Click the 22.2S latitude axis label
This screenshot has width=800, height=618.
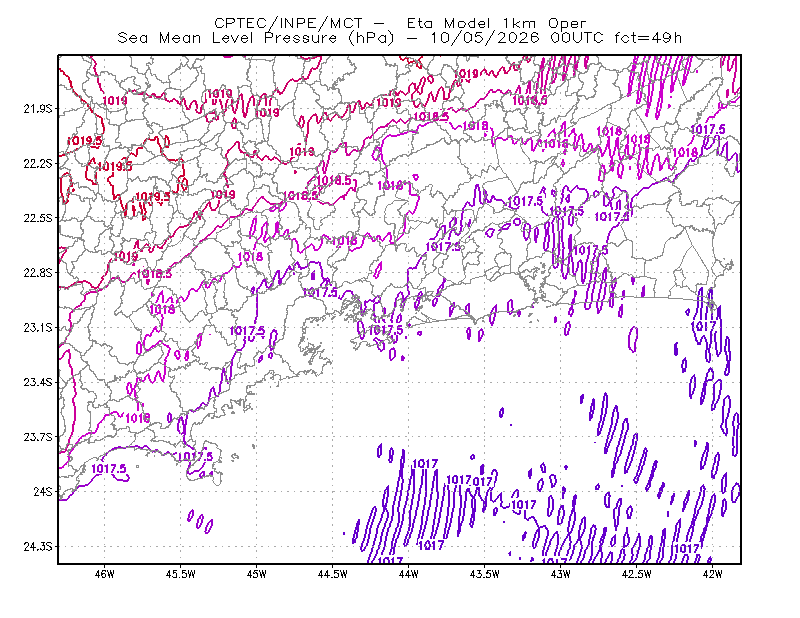click(x=38, y=164)
